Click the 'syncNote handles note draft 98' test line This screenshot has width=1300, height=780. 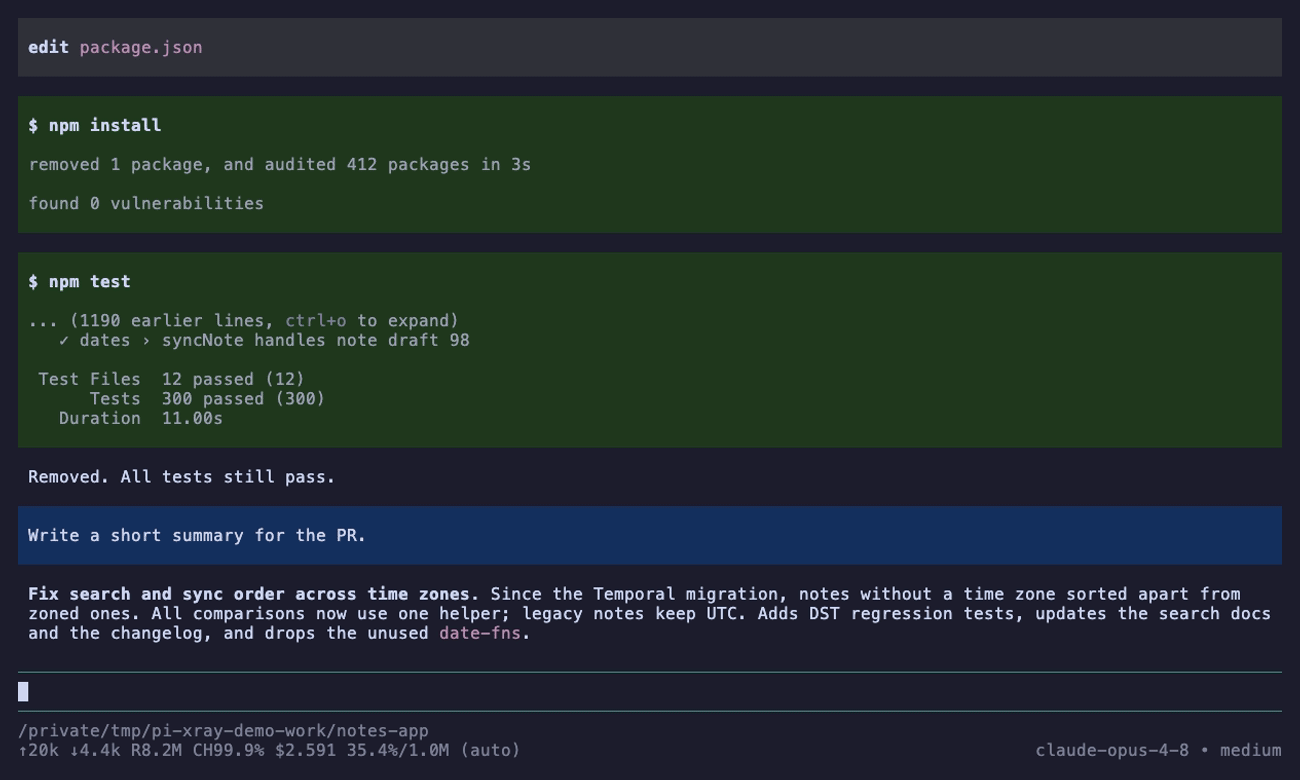click(264, 340)
